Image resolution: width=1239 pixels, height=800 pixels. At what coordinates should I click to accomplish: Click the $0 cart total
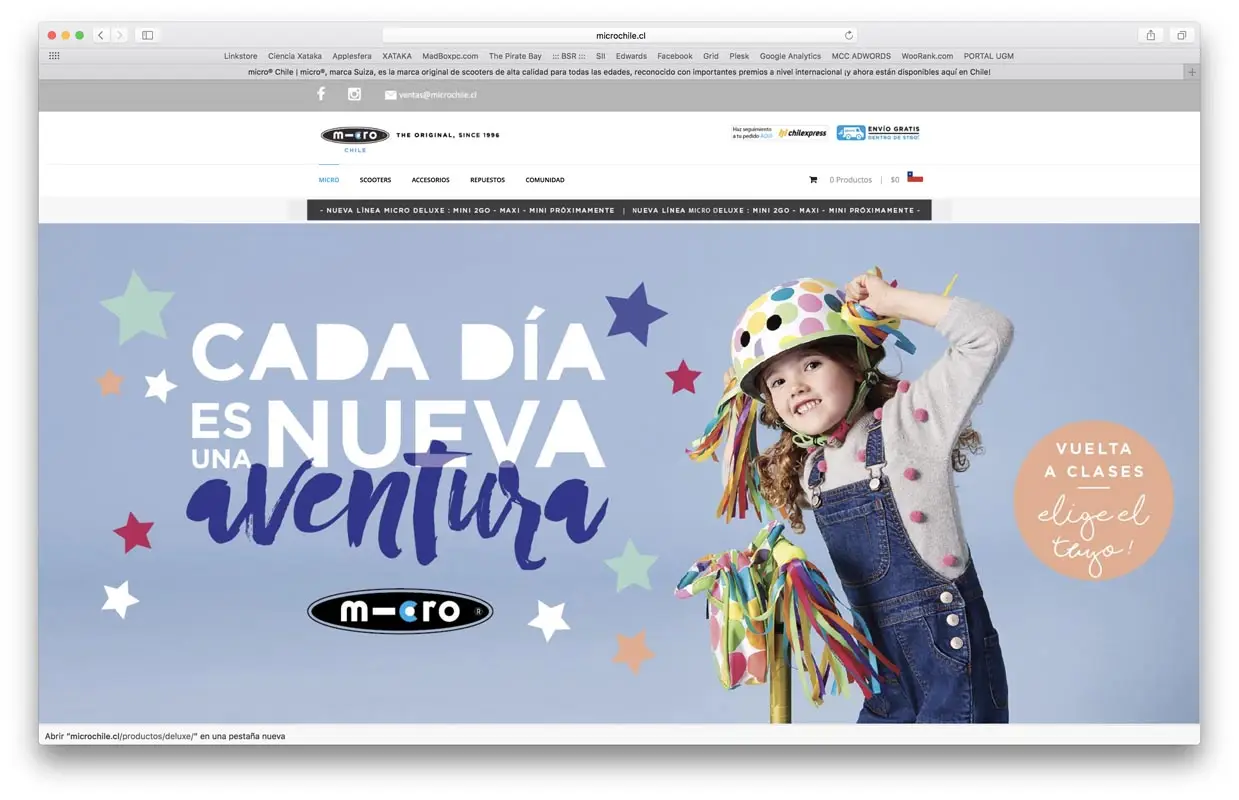[x=895, y=180]
